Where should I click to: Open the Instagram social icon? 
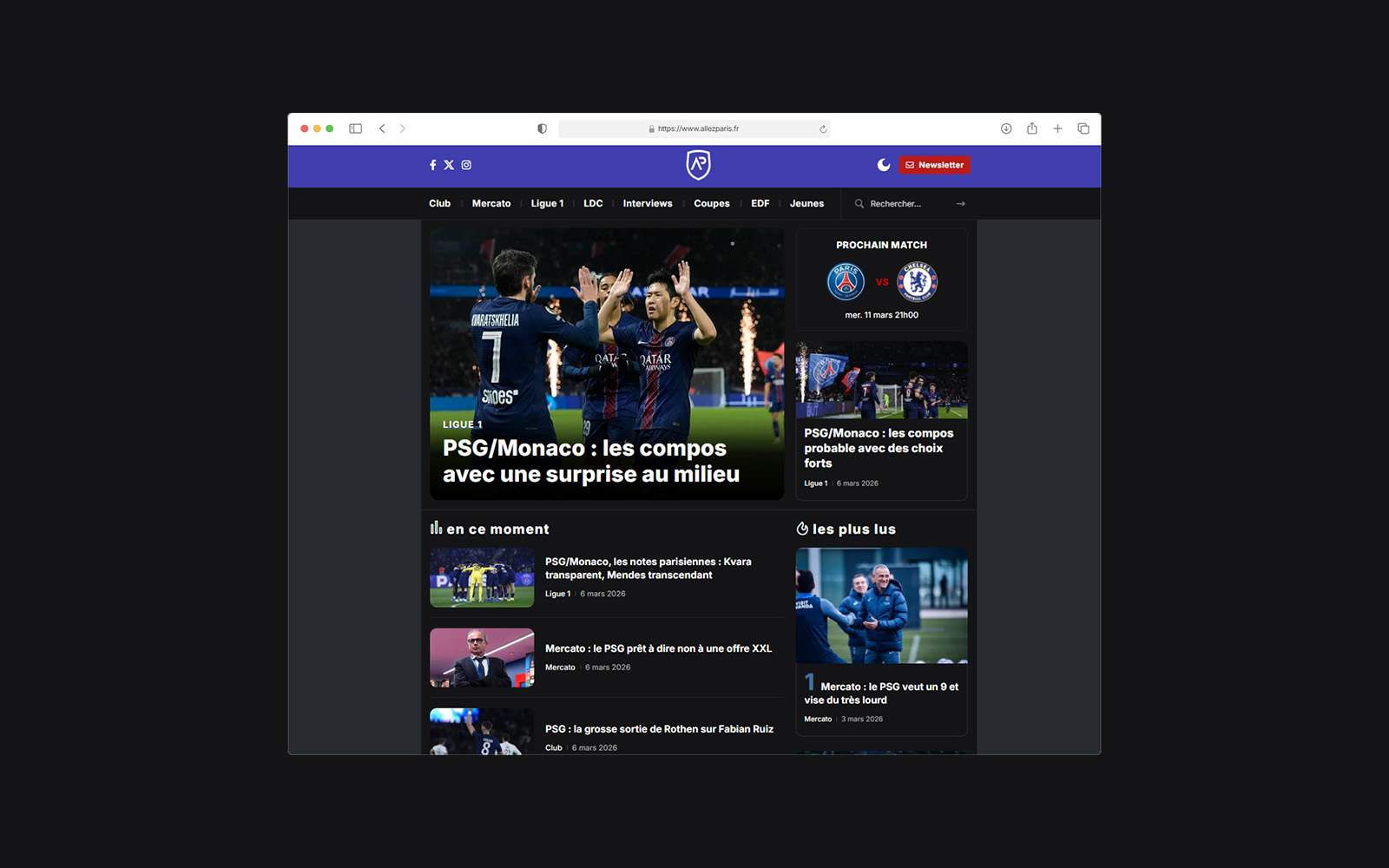(x=466, y=165)
